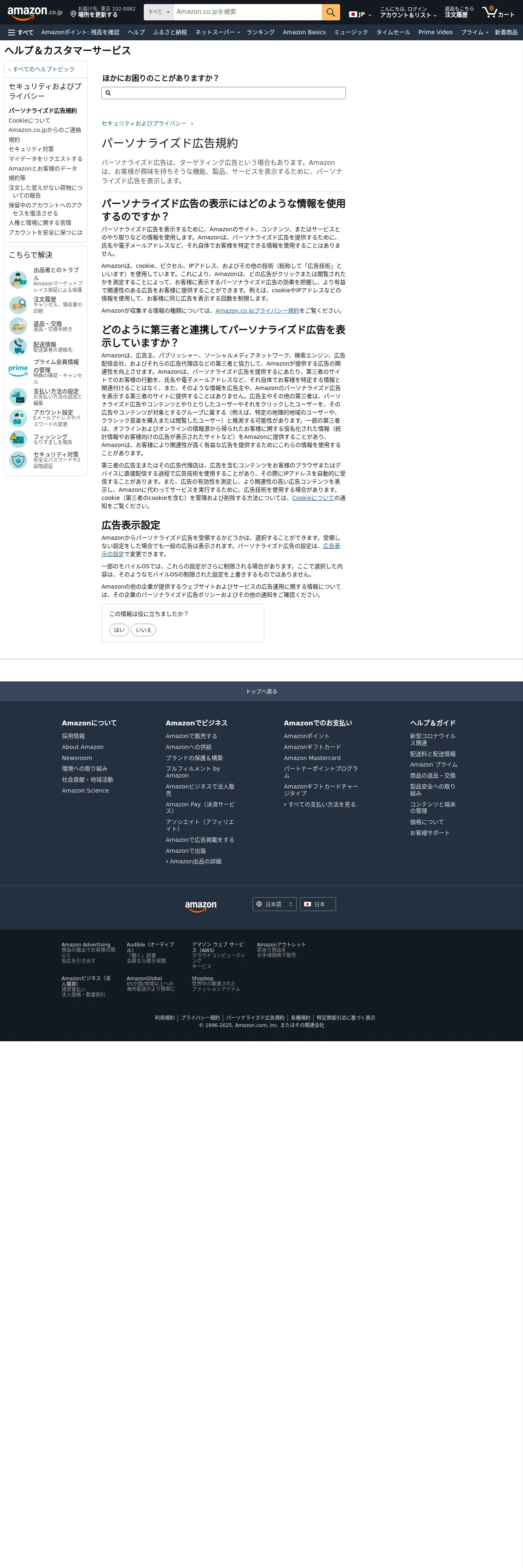Open the 返品・交換 box icon
523x1568 pixels.
[x=18, y=326]
